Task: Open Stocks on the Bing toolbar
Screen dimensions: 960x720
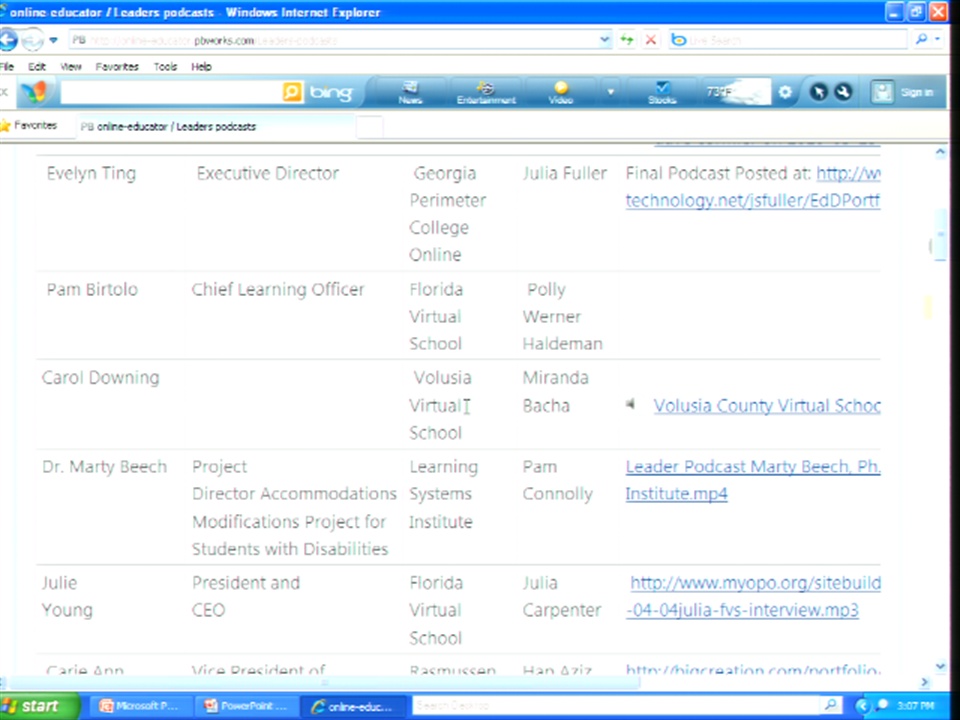Action: (662, 92)
